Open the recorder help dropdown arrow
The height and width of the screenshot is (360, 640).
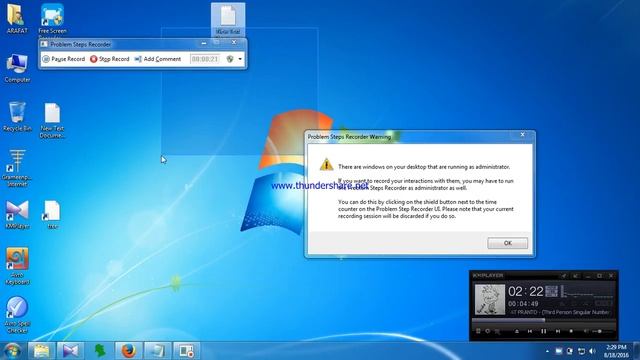[x=240, y=59]
